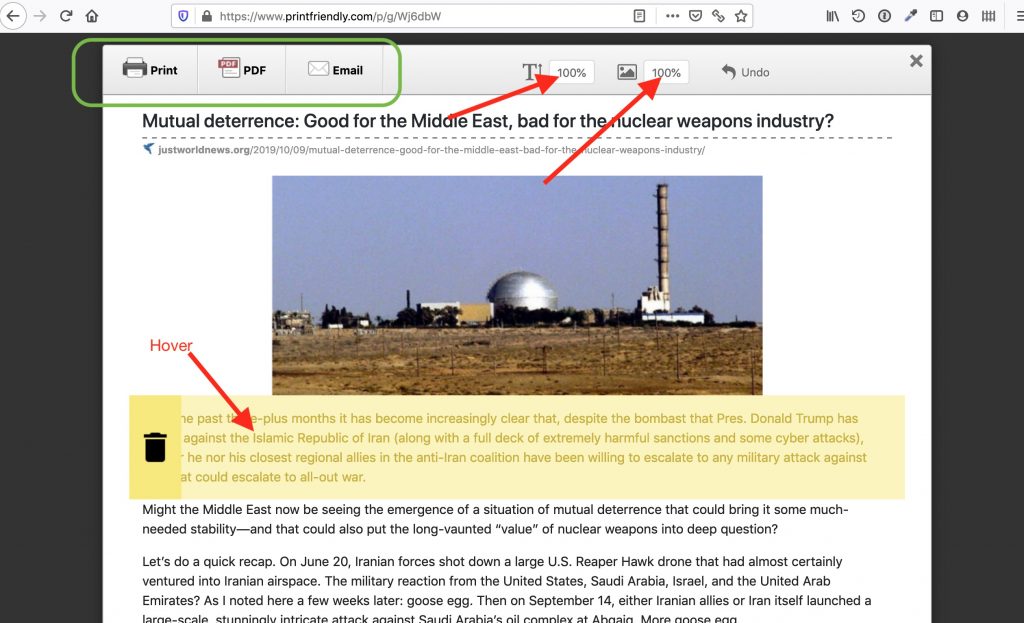This screenshot has width=1024, height=623.
Task: Close the PrintFriendly preview dialog
Action: [915, 61]
